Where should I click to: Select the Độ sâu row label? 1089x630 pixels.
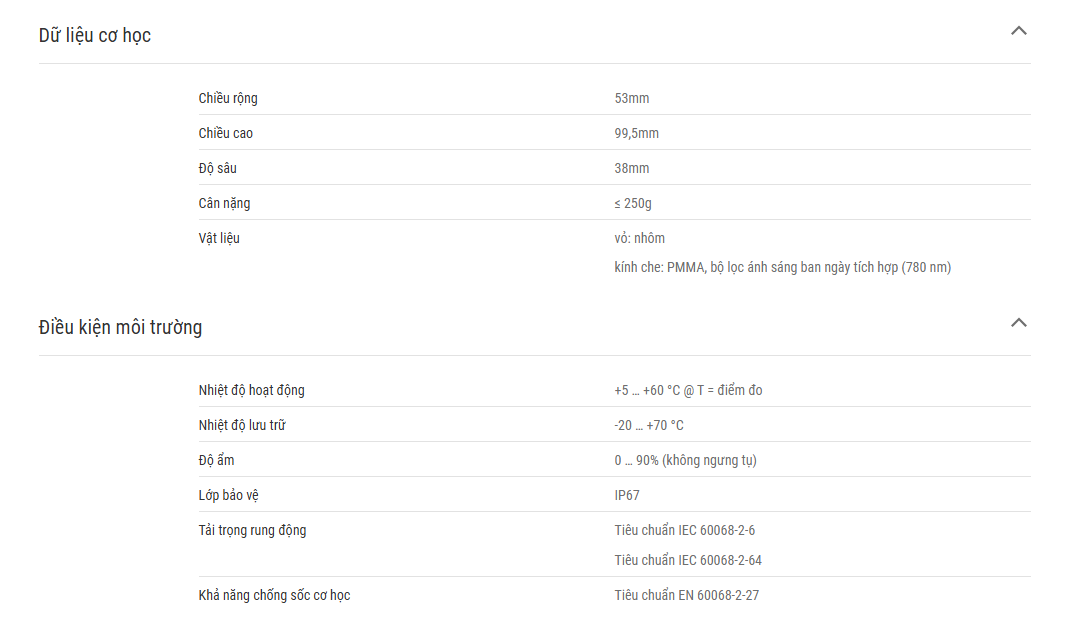[x=217, y=168]
